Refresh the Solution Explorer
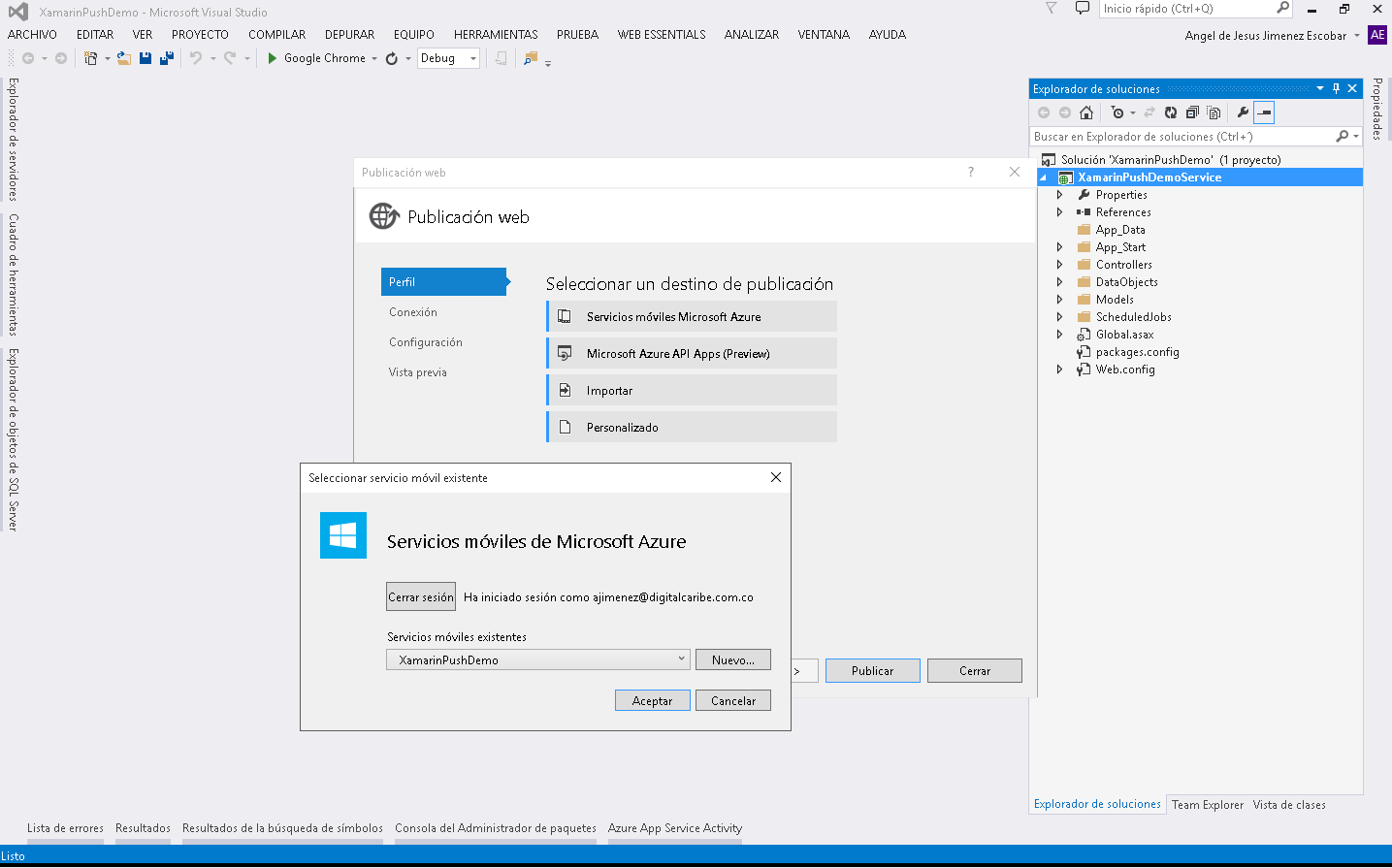This screenshot has height=868, width=1392. tap(1171, 113)
